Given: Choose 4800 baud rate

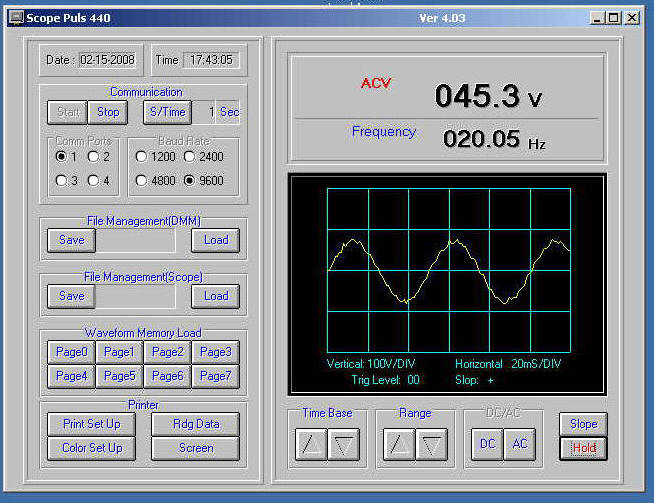Looking at the screenshot, I should (x=141, y=181).
